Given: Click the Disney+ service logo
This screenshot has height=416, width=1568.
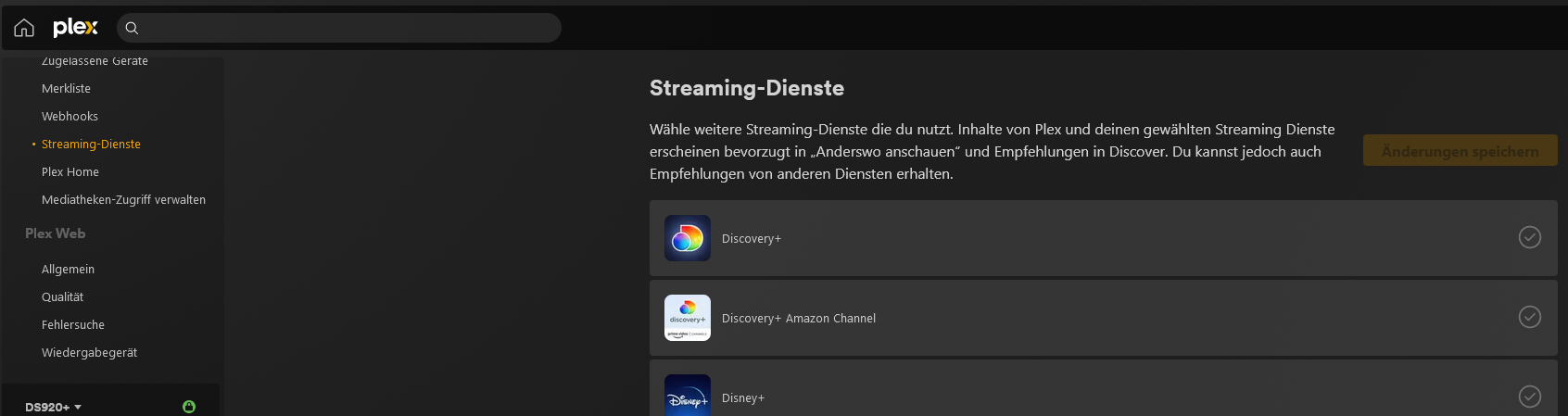Looking at the screenshot, I should pos(688,396).
